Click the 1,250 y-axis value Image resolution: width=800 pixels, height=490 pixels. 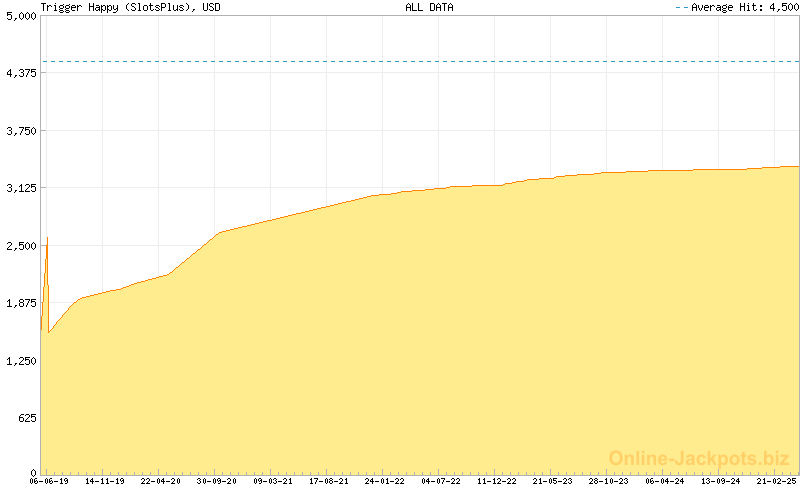pyautogui.click(x=20, y=361)
